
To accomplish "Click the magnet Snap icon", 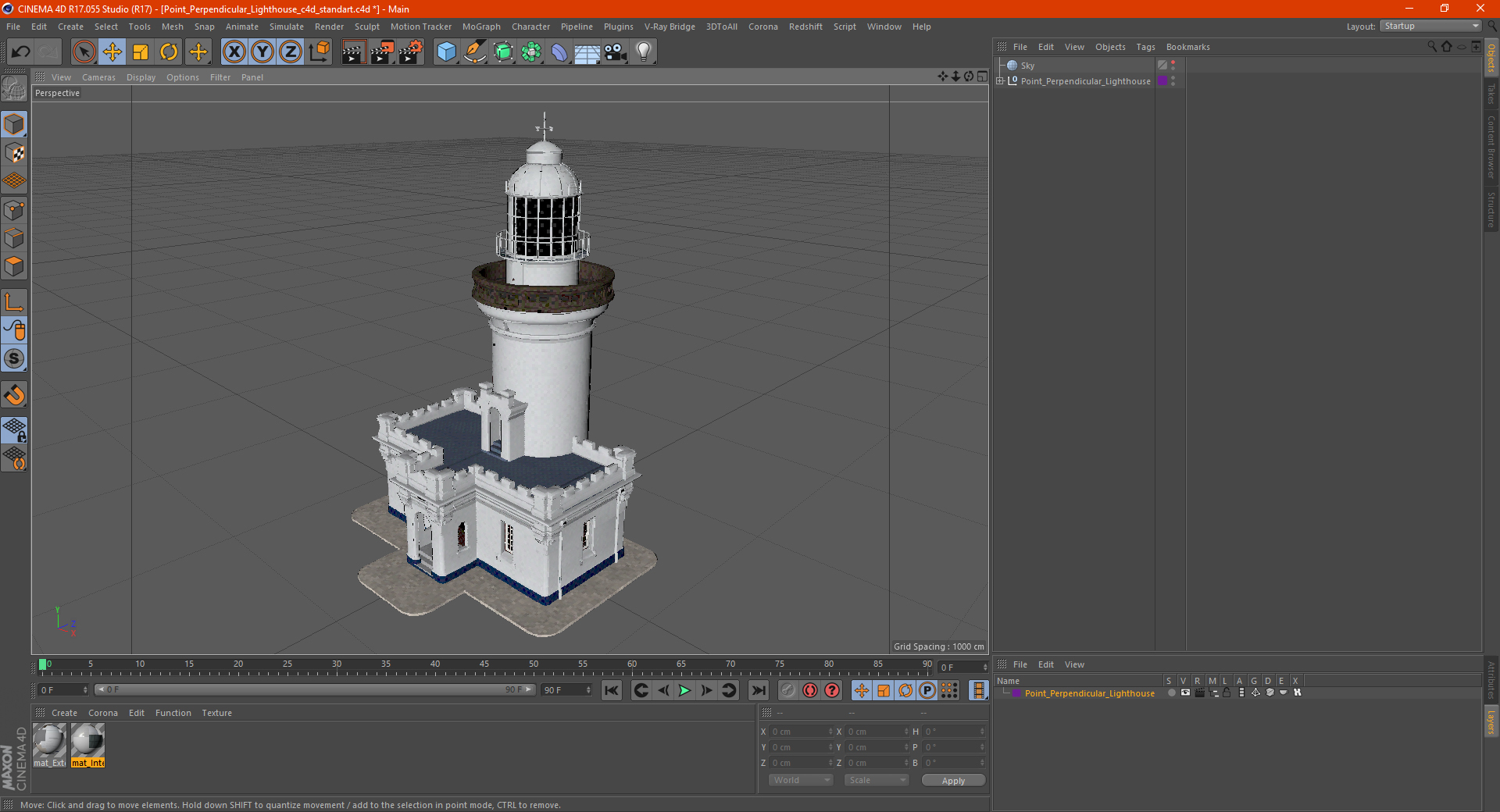I will coord(14,394).
